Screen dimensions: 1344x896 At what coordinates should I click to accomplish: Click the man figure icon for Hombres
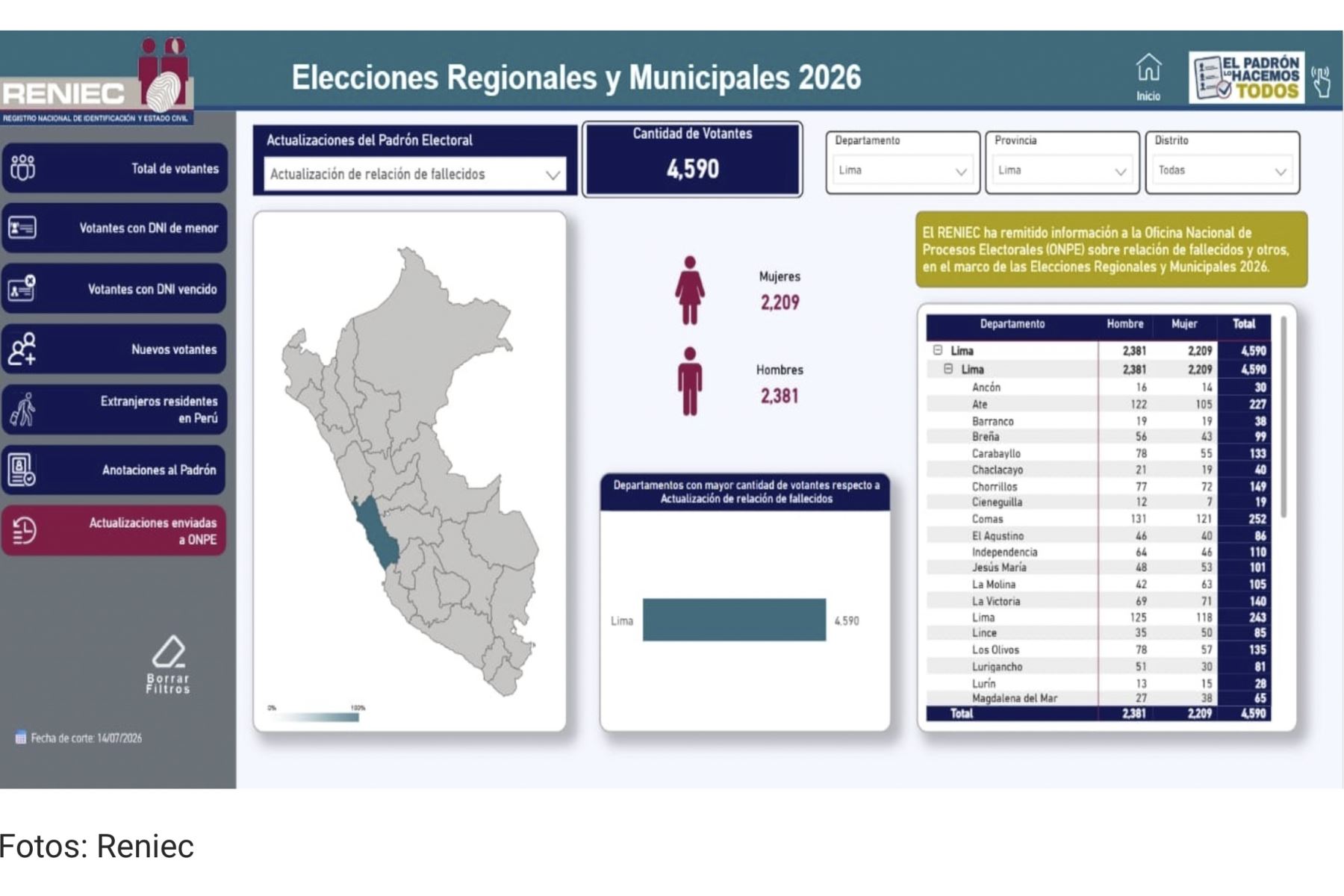690,381
